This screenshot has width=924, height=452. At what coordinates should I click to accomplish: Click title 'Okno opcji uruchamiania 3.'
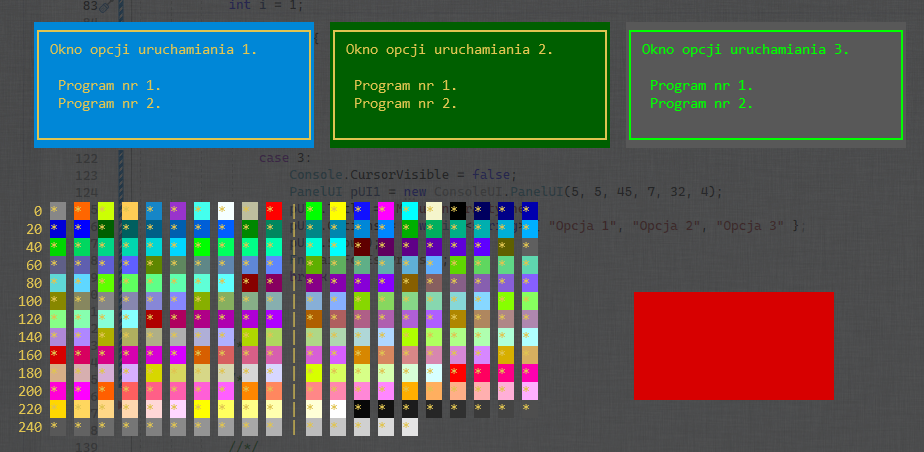[x=745, y=50]
